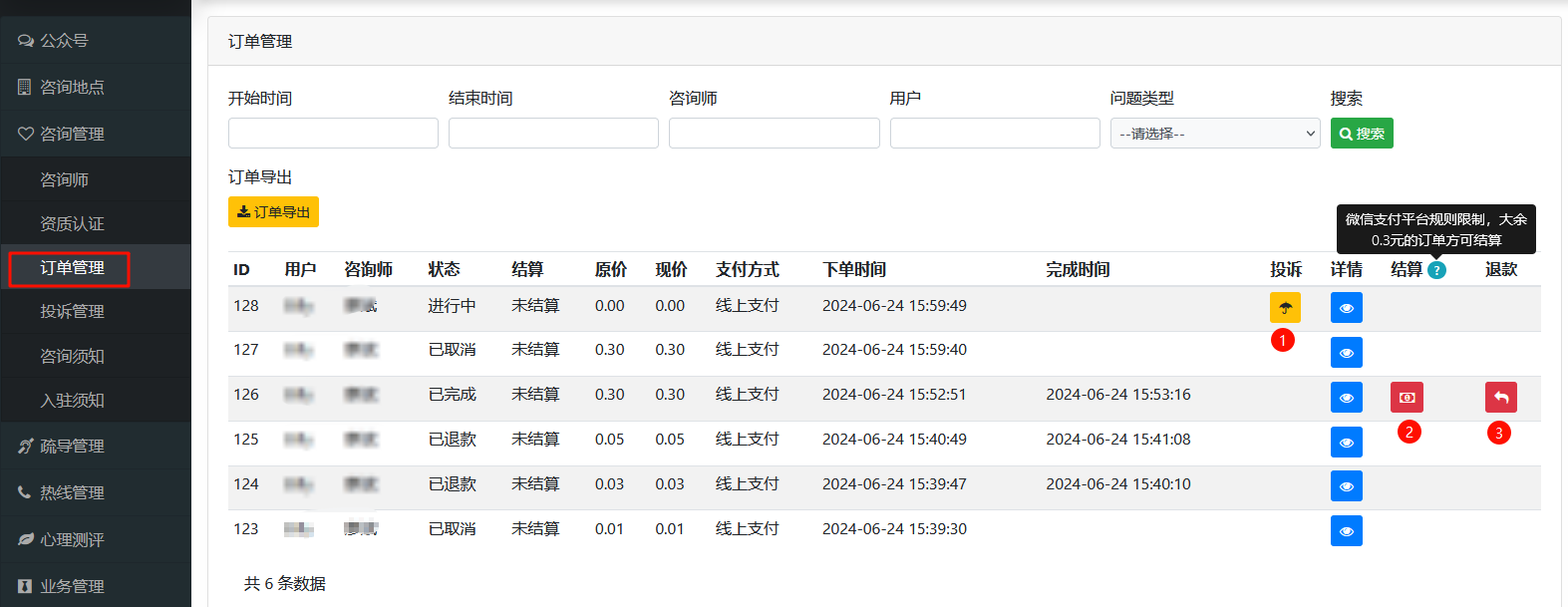Click the help question mark beside 结算
The image size is (1568, 607).
click(x=1436, y=270)
